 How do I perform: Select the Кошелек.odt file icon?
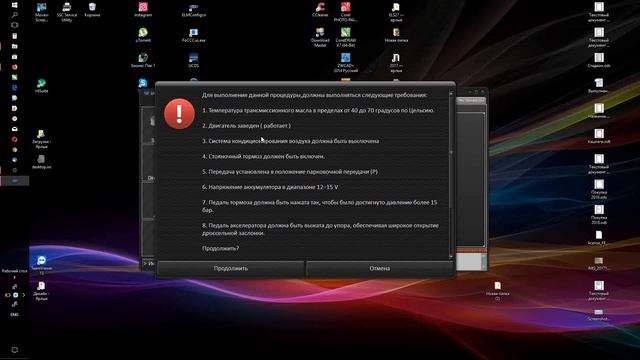coord(599,136)
